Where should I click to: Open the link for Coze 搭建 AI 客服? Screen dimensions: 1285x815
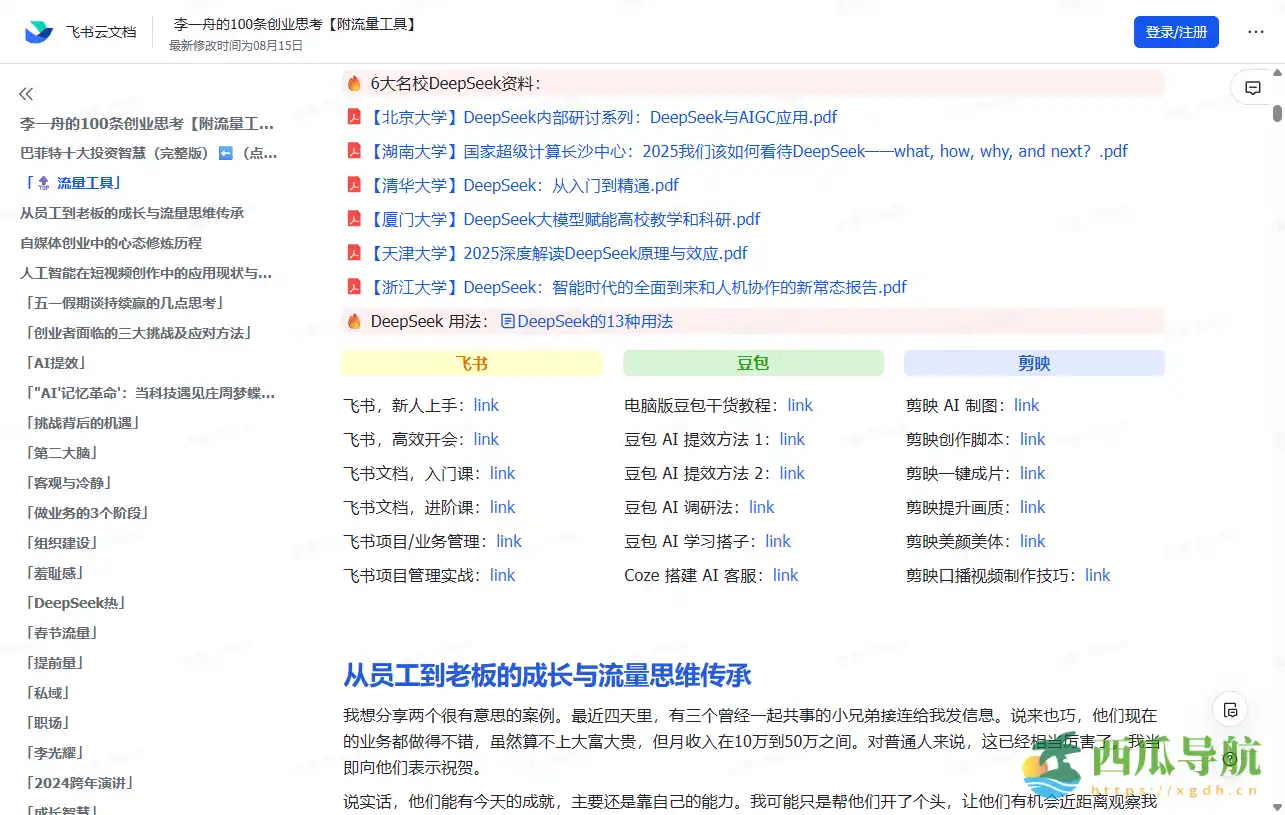(x=785, y=575)
